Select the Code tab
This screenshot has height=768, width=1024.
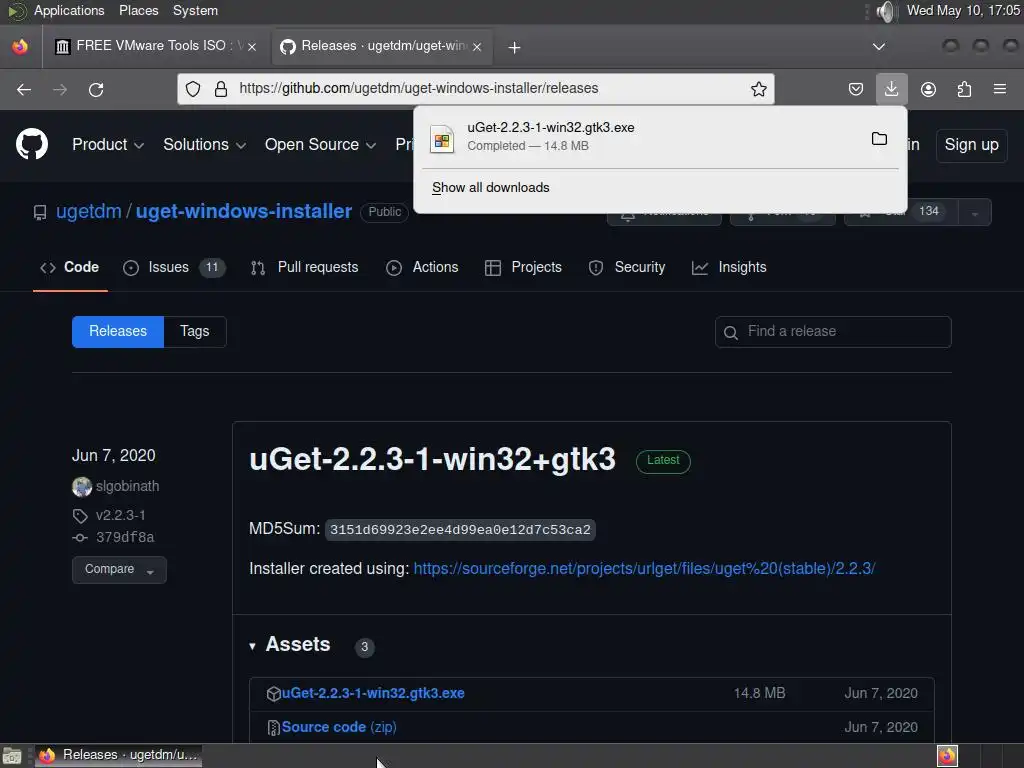(x=70, y=267)
